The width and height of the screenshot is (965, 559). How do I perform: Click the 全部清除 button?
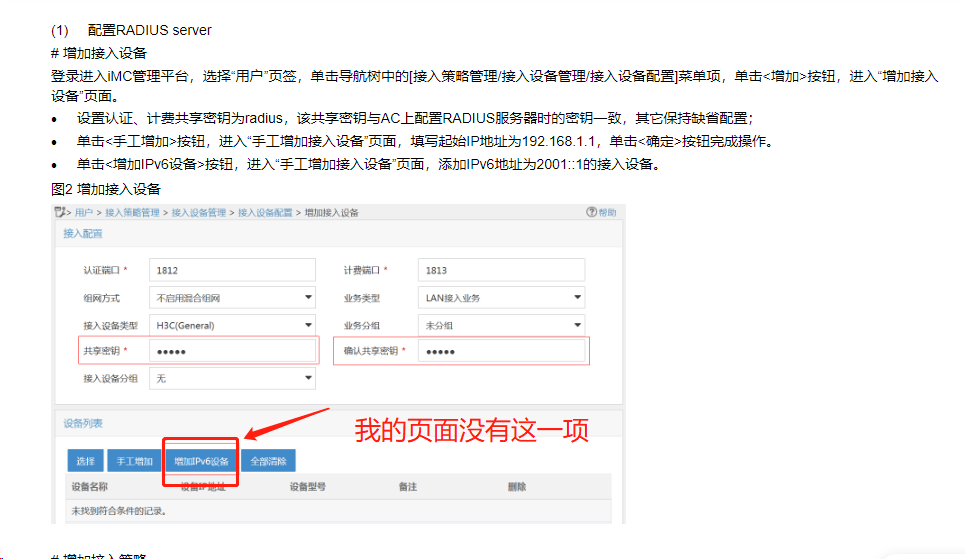pos(268,461)
